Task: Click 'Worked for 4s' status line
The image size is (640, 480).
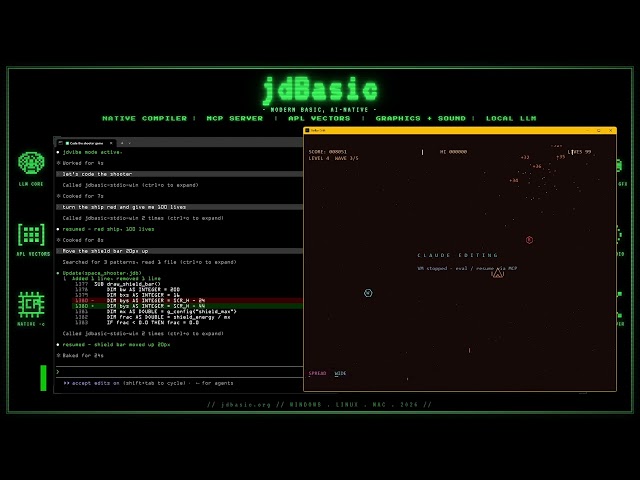Action: (83, 163)
